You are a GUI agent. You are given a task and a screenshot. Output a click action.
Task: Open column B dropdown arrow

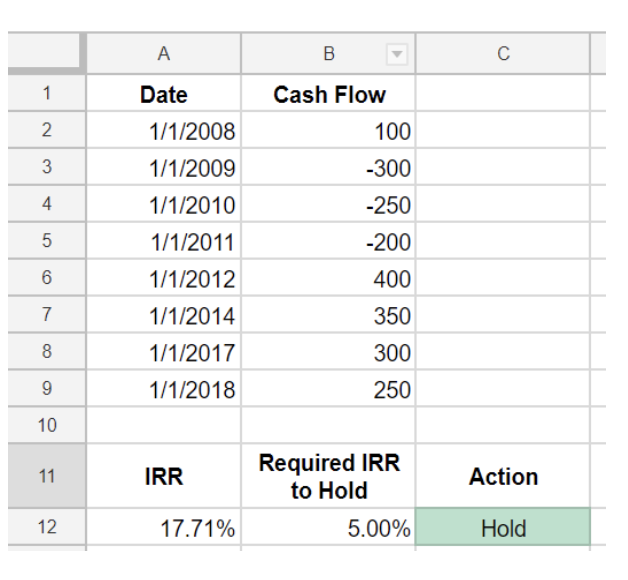397,54
